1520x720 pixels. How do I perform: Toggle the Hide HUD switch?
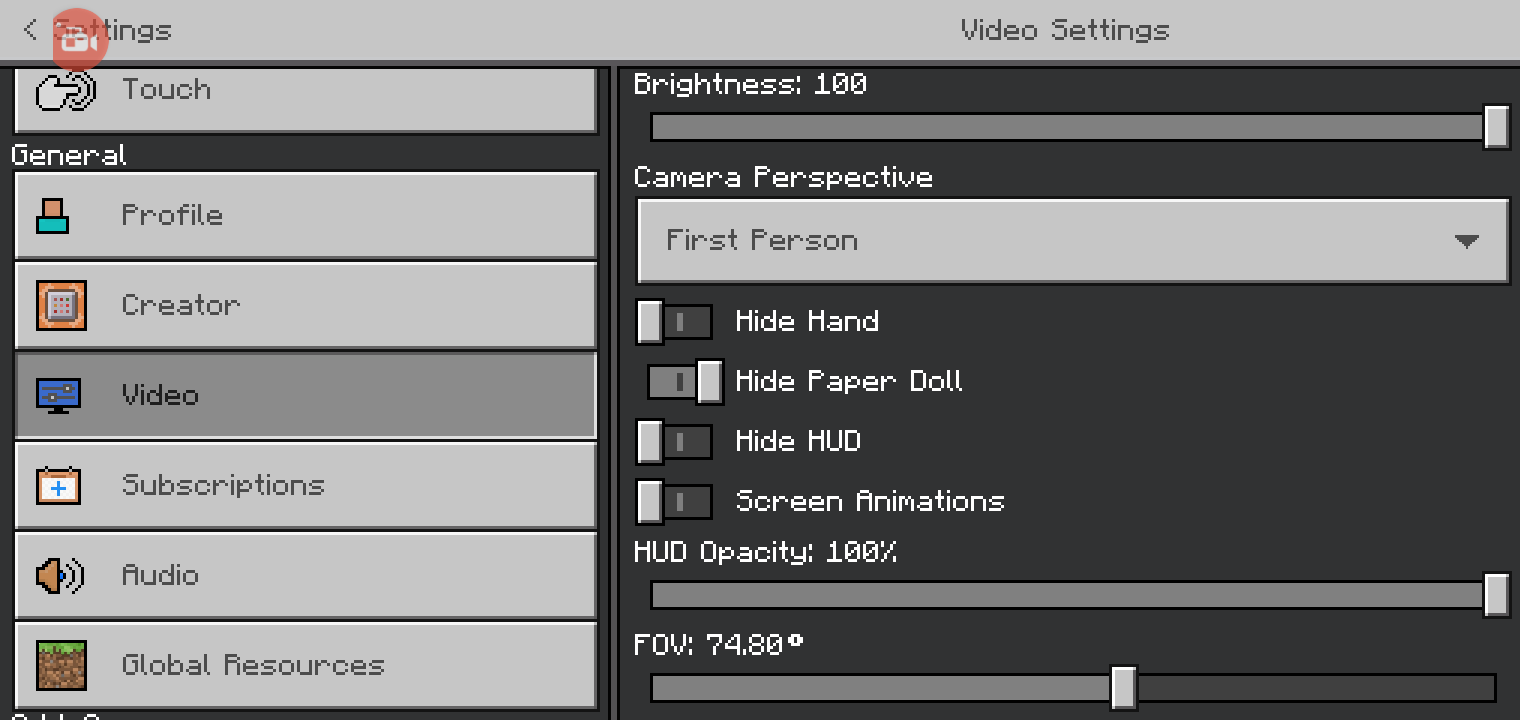674,442
